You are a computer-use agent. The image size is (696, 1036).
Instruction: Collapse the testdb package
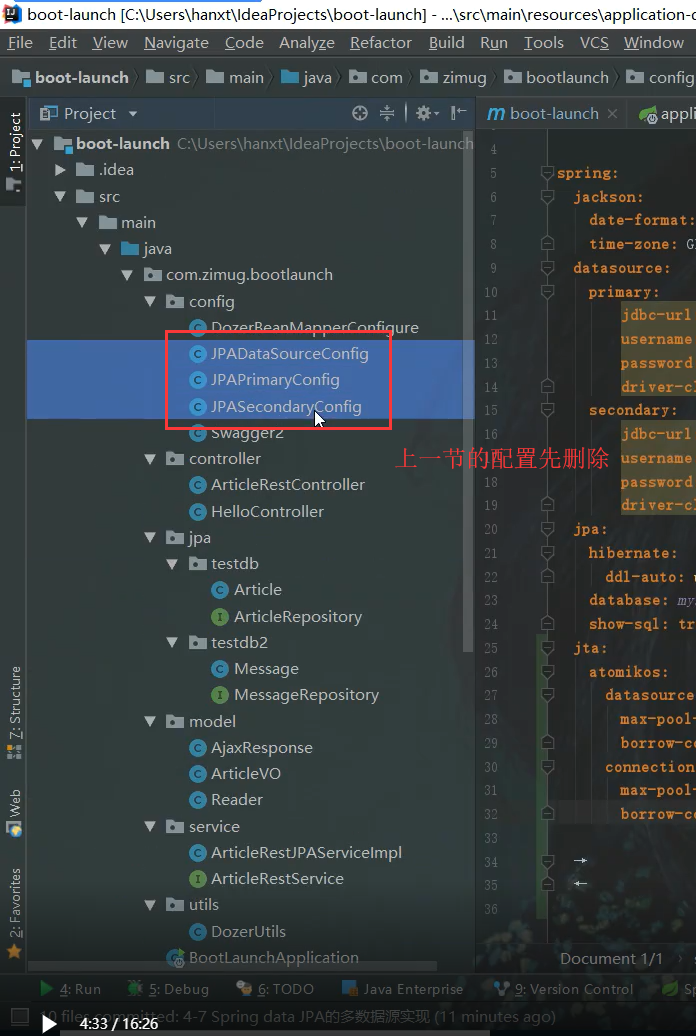(173, 564)
